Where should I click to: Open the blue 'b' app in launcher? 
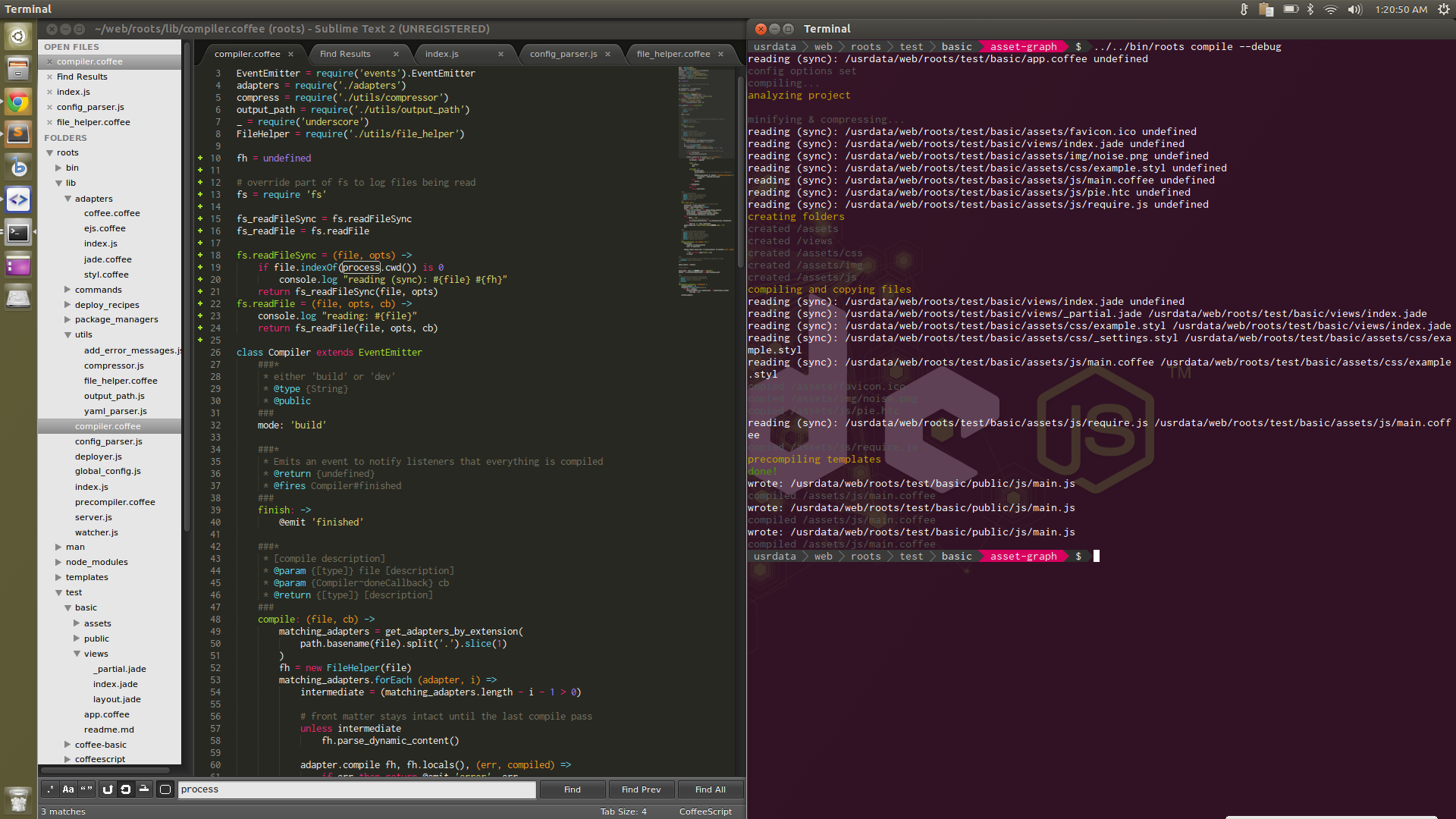(x=18, y=167)
